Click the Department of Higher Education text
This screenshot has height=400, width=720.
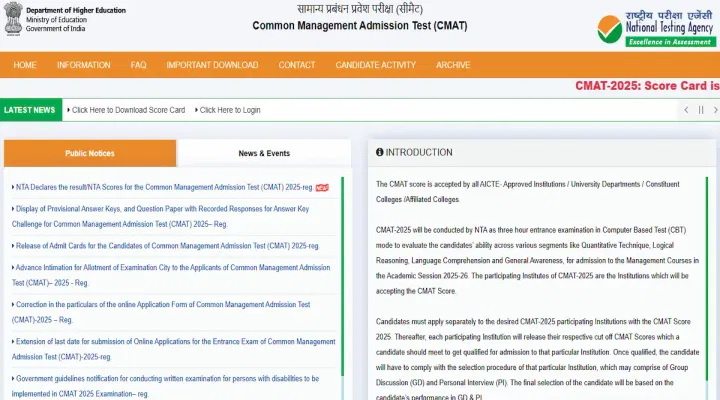pyautogui.click(x=76, y=10)
